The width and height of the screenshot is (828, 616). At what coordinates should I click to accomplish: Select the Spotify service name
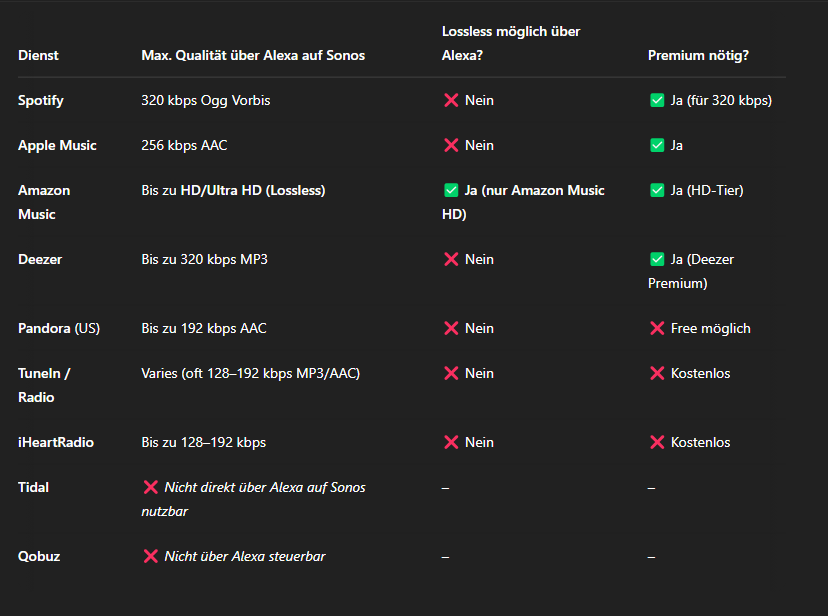click(x=41, y=100)
